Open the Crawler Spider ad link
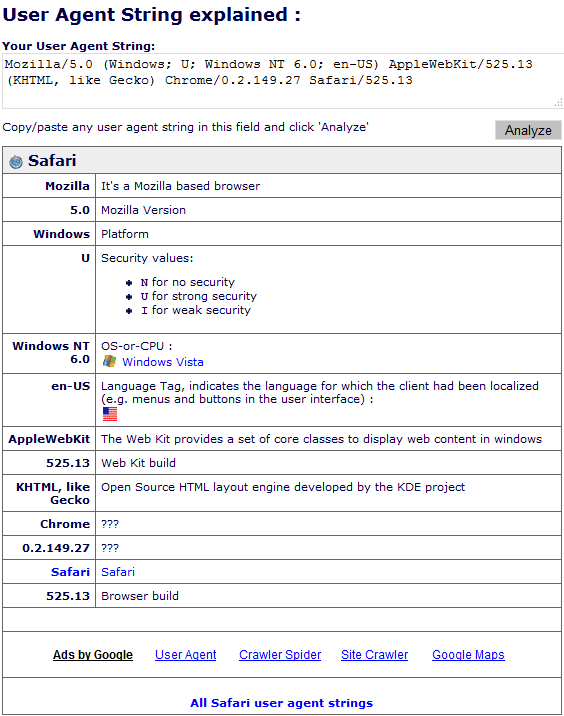 click(280, 655)
